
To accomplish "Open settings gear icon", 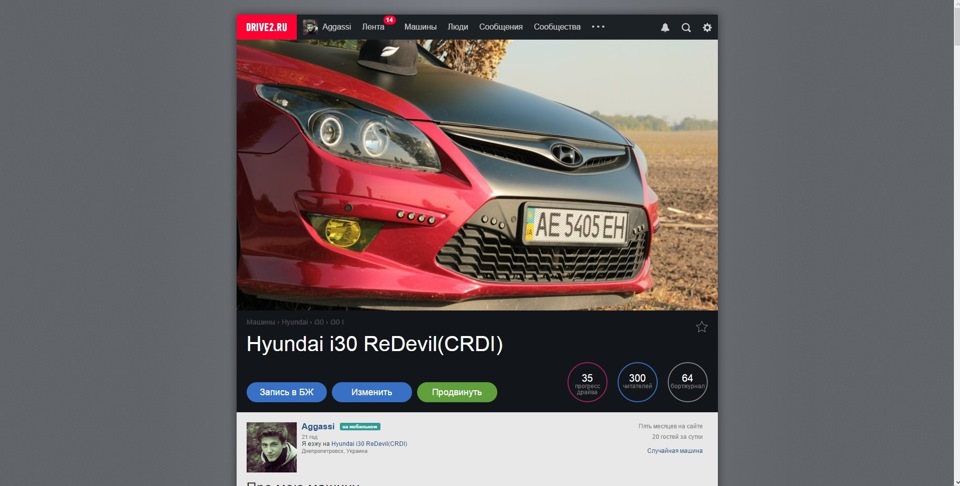I will [x=707, y=28].
